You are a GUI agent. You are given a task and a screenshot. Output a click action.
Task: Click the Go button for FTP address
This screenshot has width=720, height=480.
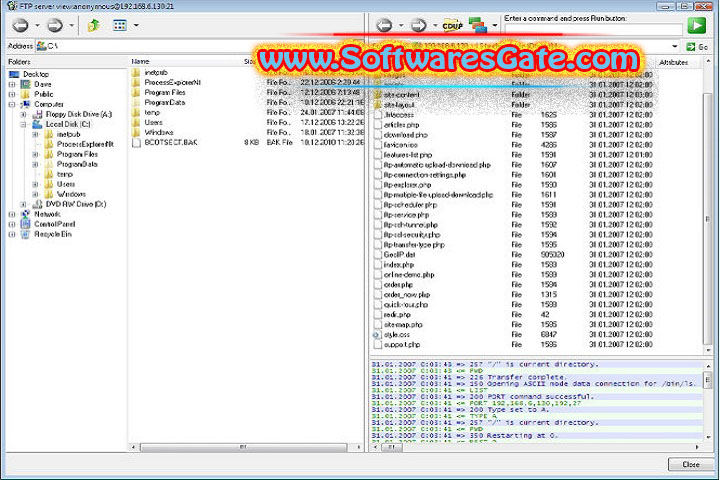point(697,47)
